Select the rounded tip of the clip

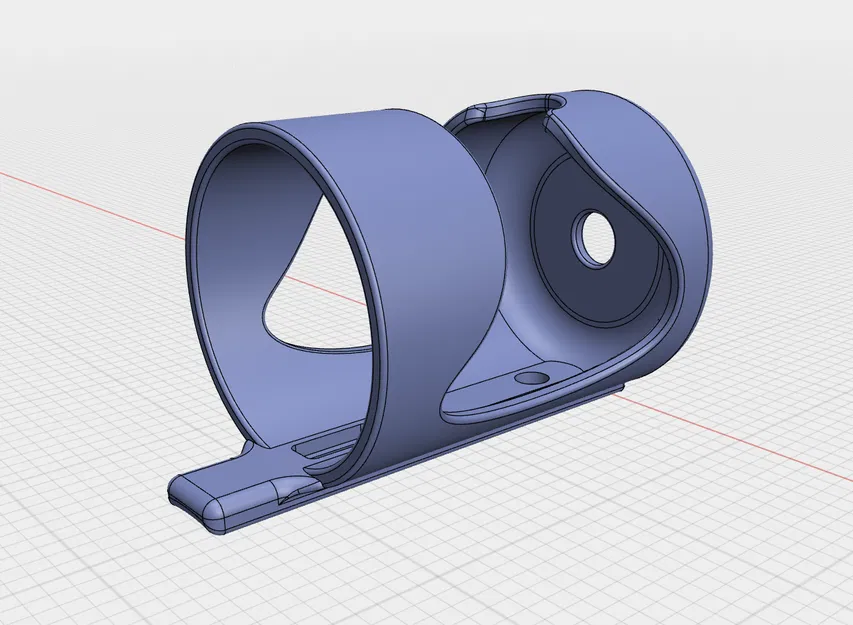coord(195,500)
